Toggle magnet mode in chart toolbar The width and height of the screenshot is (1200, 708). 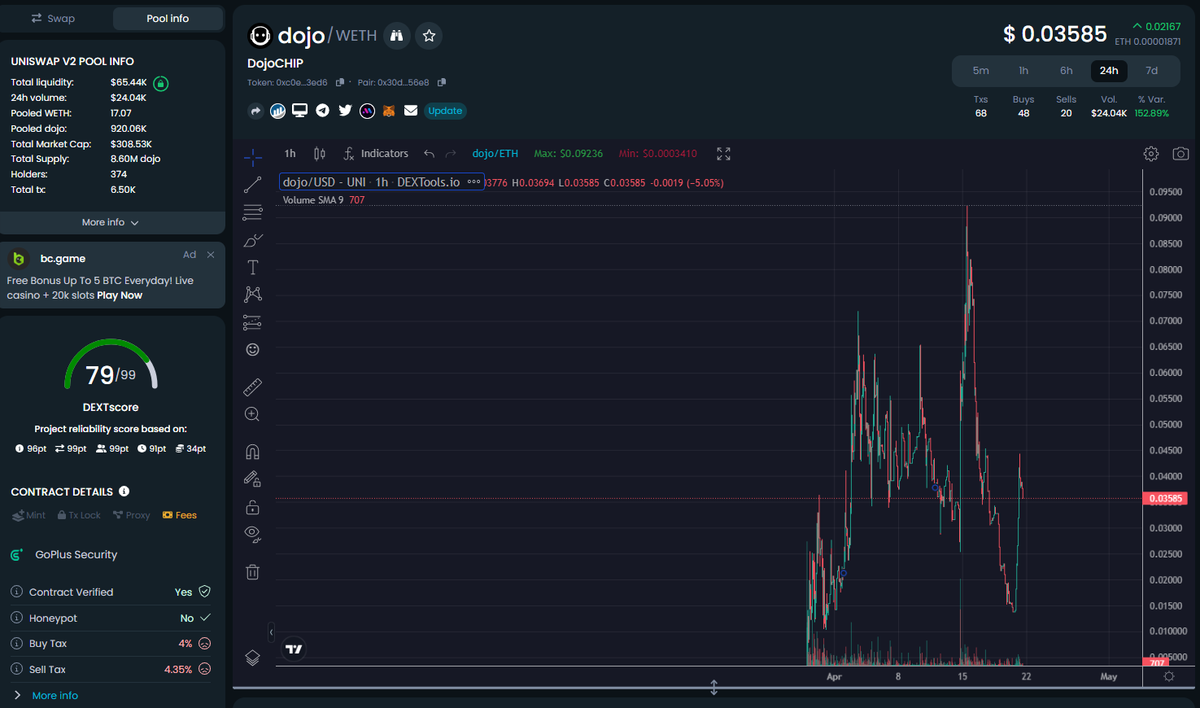[253, 452]
